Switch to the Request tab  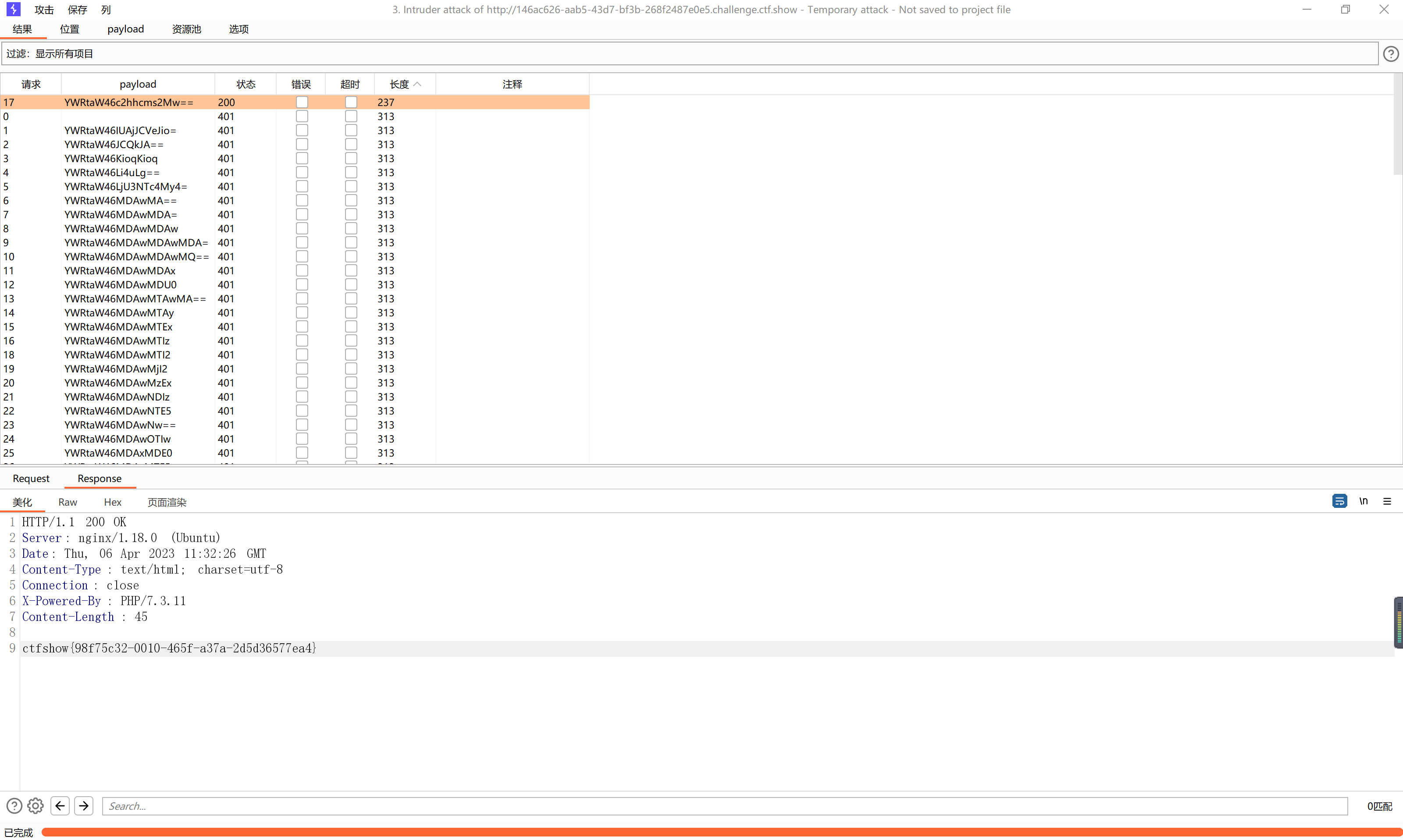31,478
